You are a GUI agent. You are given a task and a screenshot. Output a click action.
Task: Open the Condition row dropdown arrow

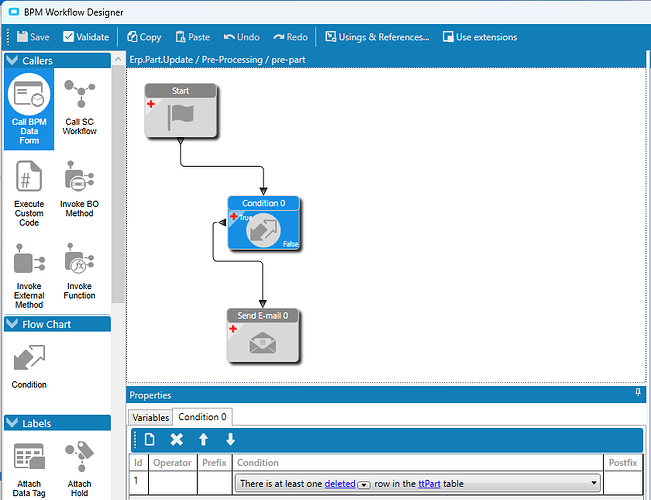[595, 484]
